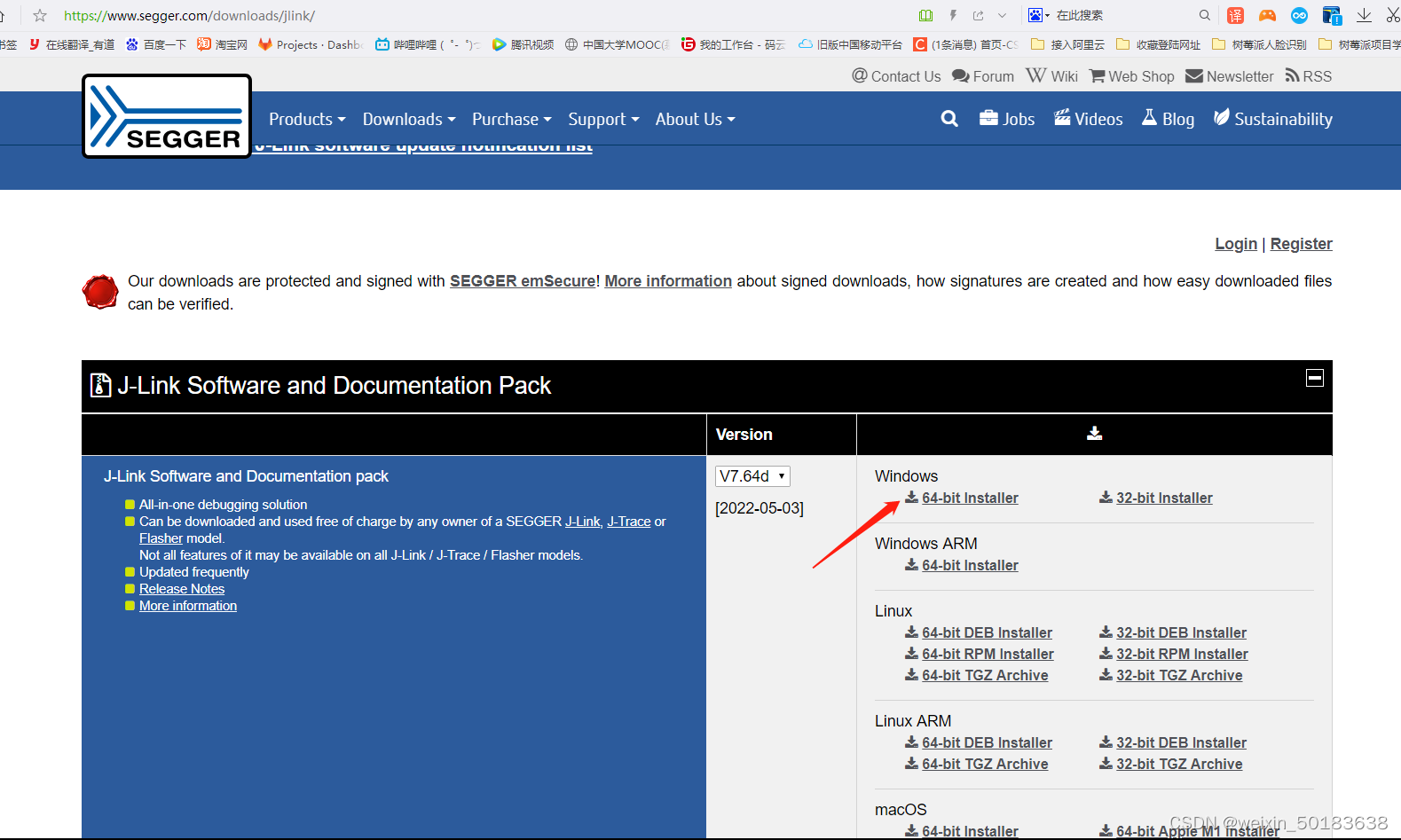Download Linux ARM 64-bit DEB Installer
Image resolution: width=1401 pixels, height=840 pixels.
pos(979,743)
